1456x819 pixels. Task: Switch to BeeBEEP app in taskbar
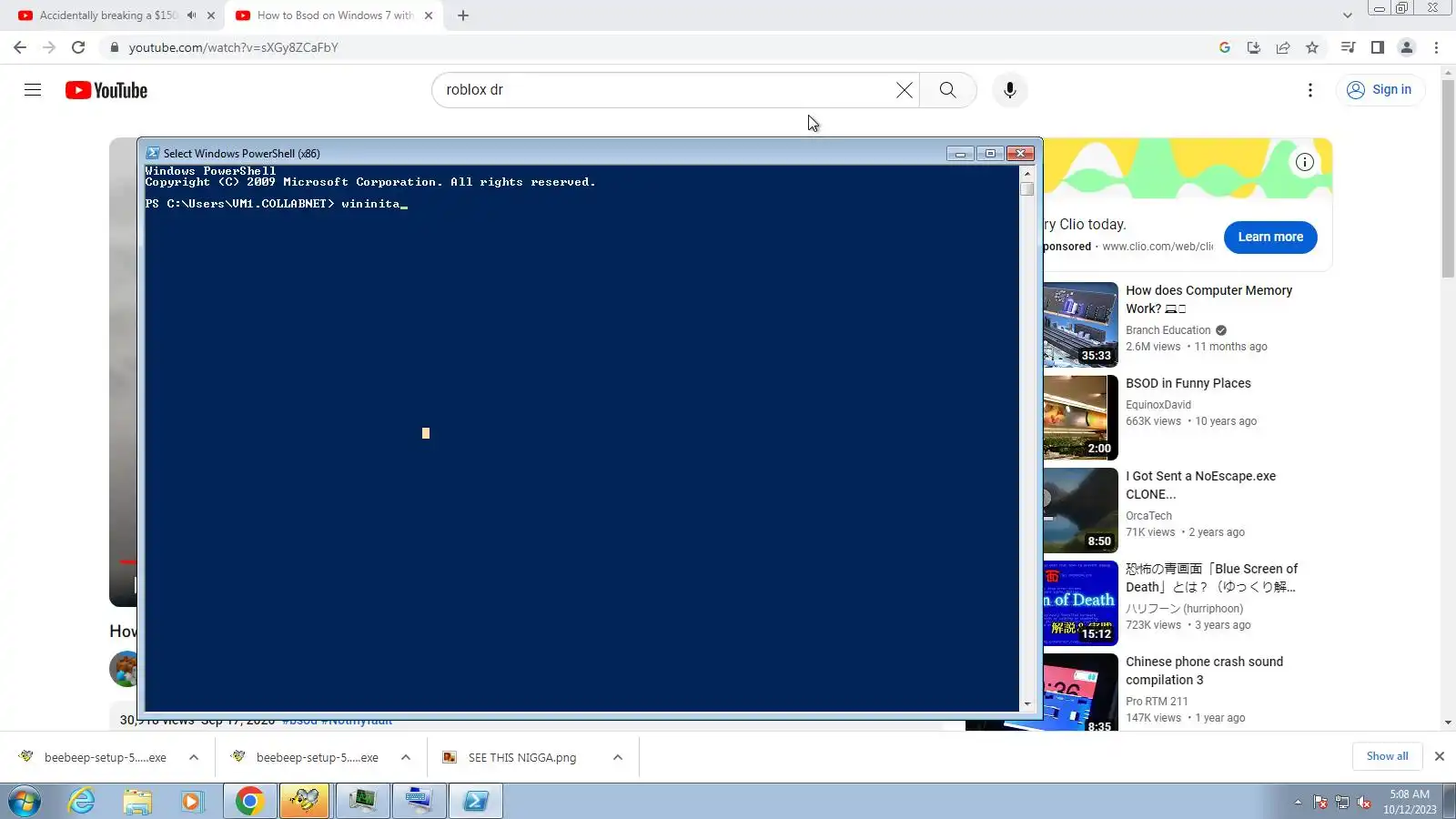pos(305,801)
